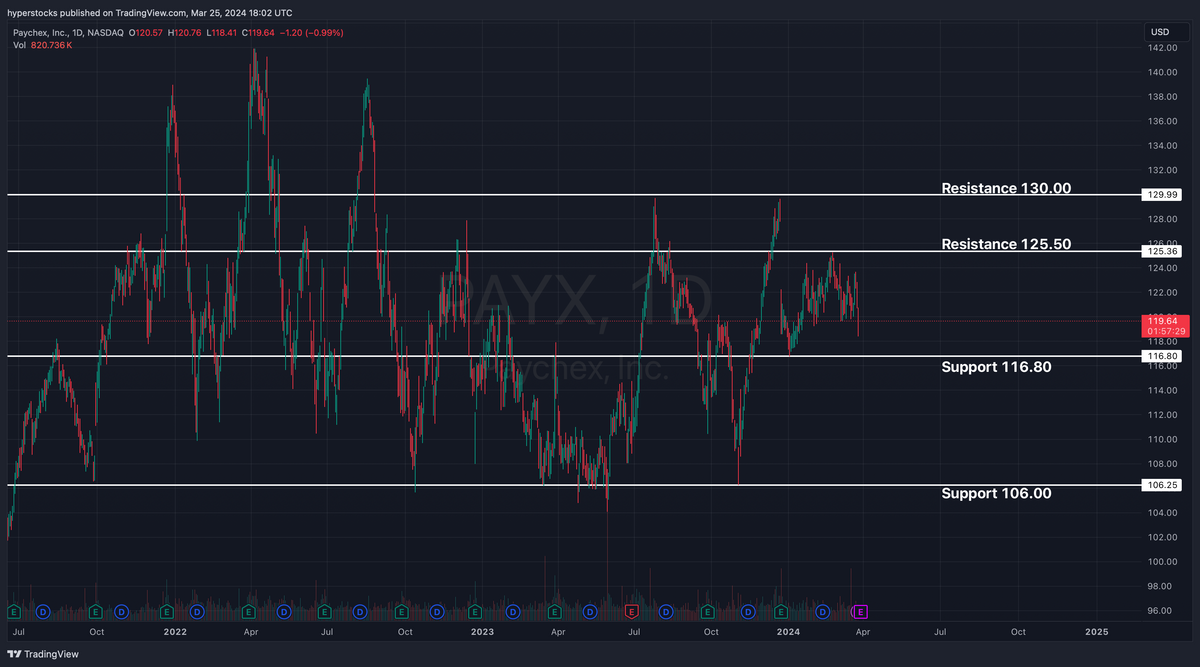The height and width of the screenshot is (667, 1200).
Task: Click the 2023 year label on the time axis
Action: click(x=481, y=632)
